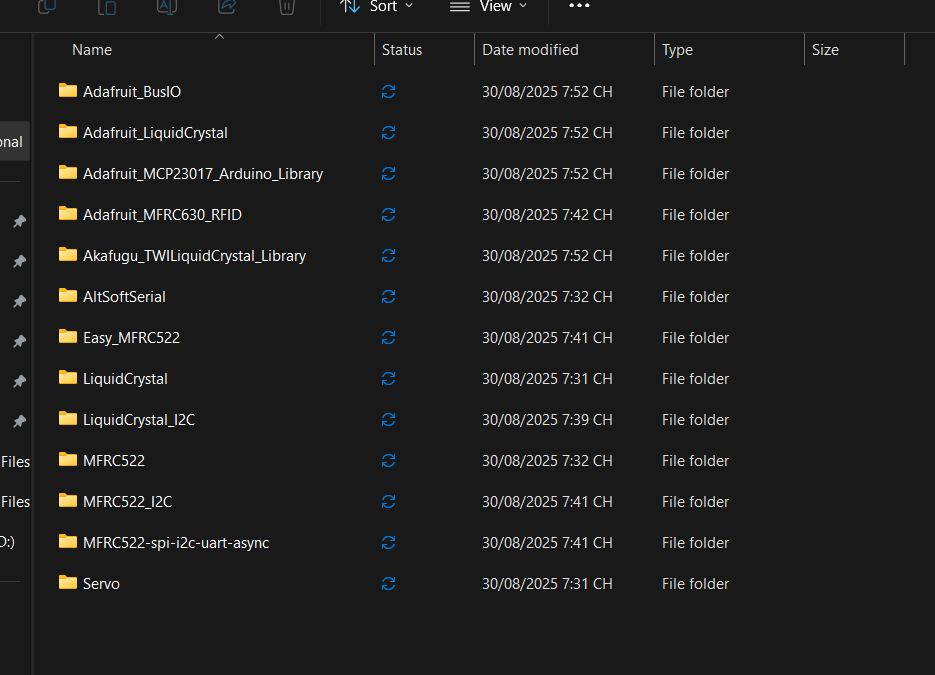935x675 pixels.
Task: Select the Adafruit_MCP23017_Arduino_Library folder icon
Action: [x=68, y=173]
